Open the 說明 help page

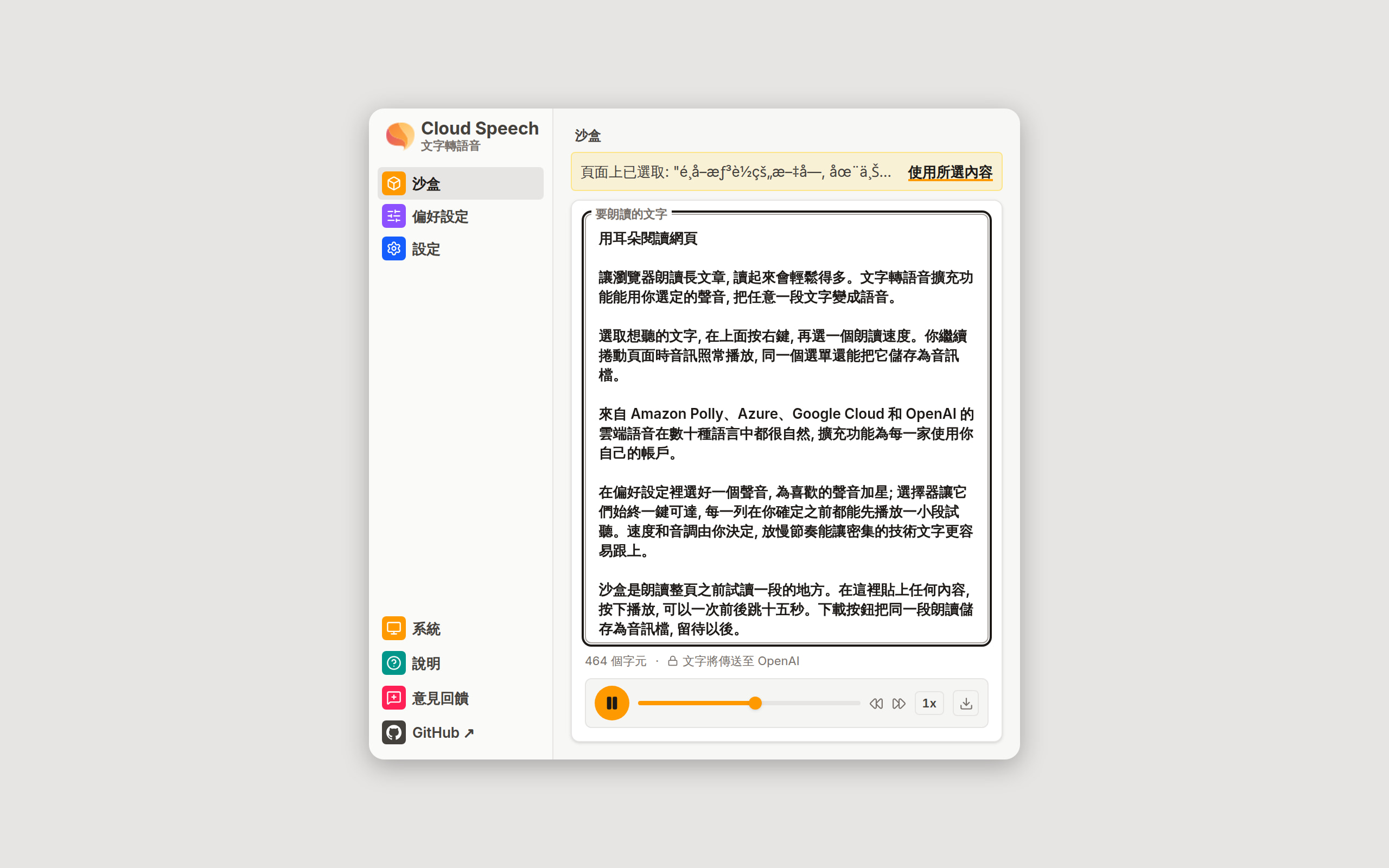click(460, 663)
